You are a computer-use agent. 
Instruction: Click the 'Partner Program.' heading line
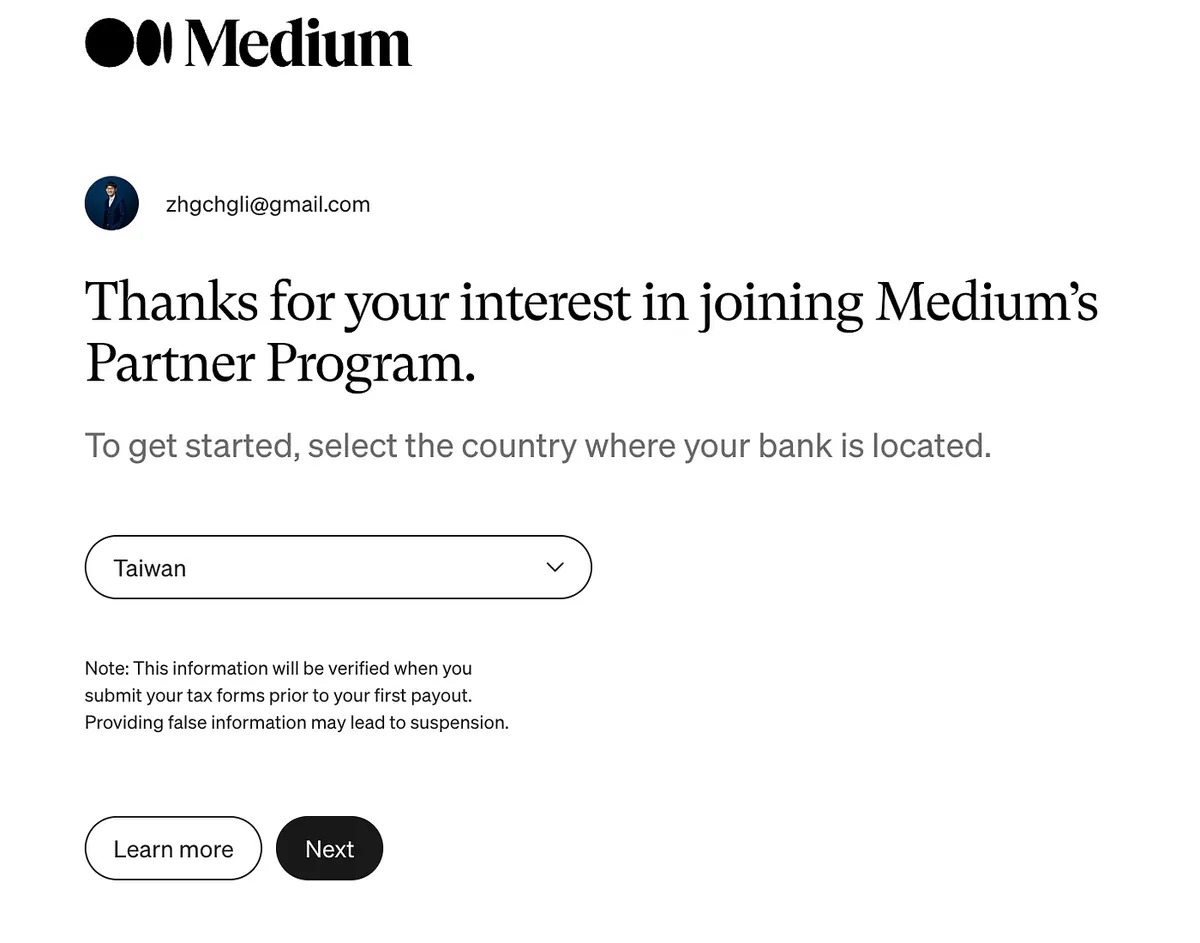pos(280,362)
